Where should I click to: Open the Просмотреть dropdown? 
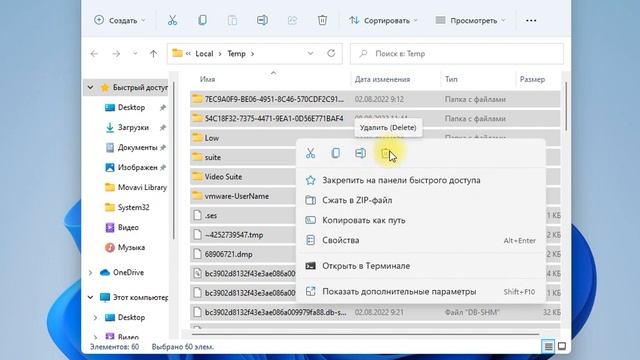[470, 20]
